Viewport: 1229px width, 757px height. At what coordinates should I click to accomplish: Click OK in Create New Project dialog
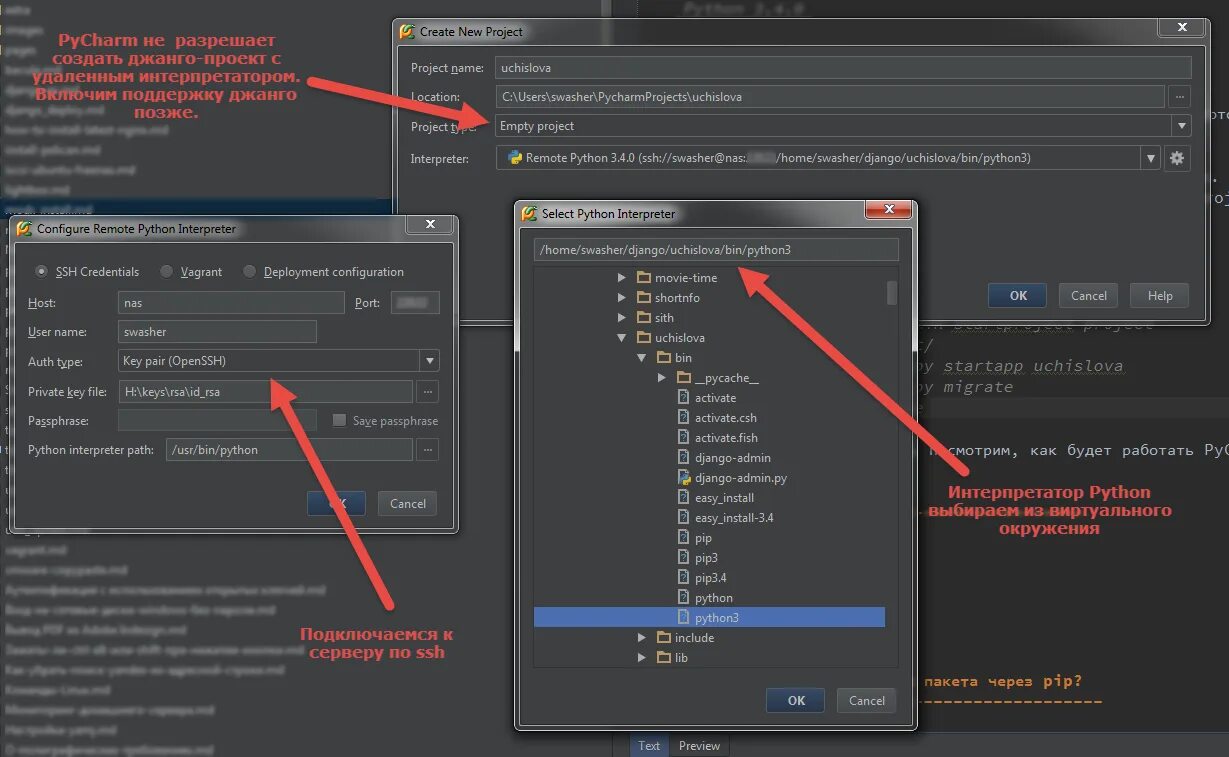[1018, 296]
